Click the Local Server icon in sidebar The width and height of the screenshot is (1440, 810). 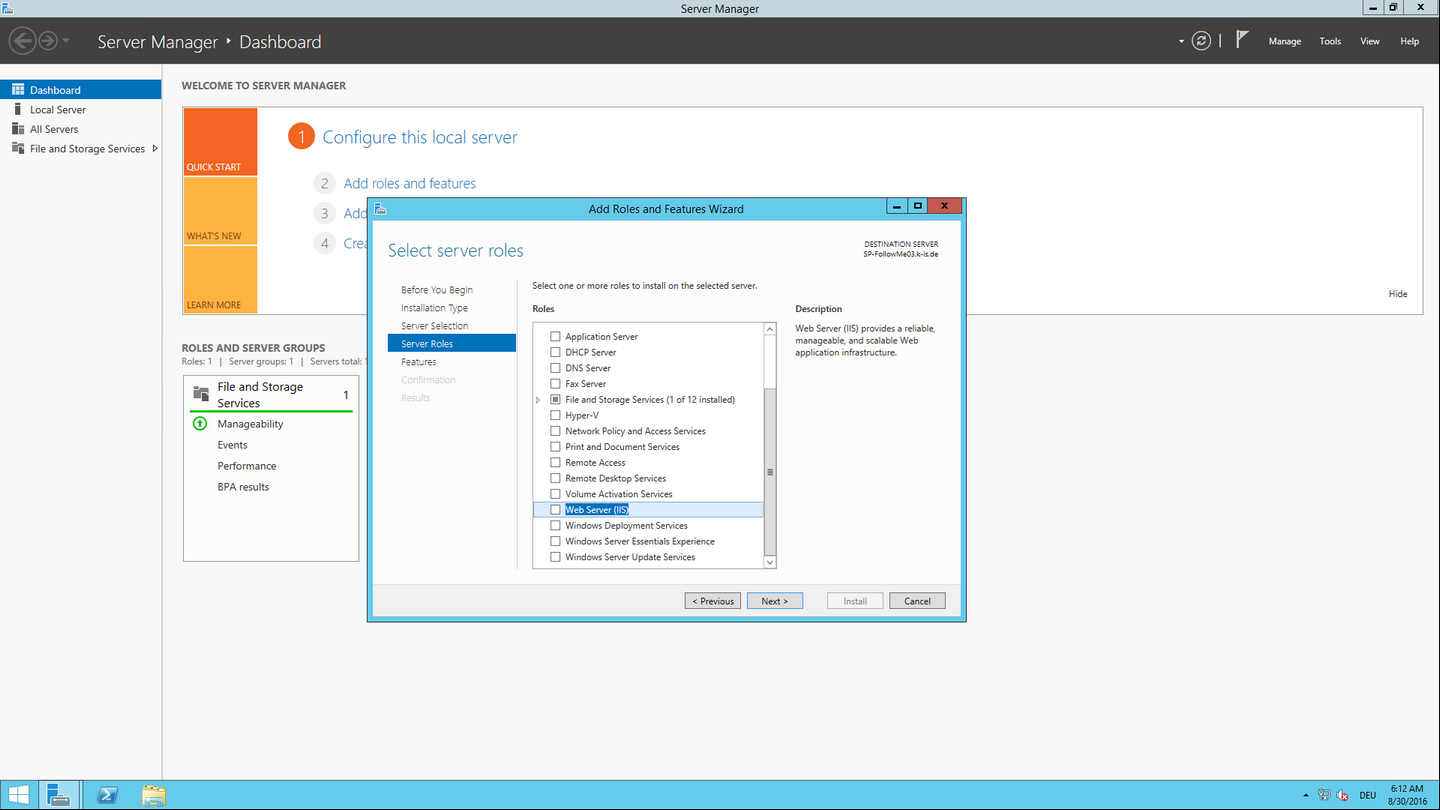click(x=17, y=109)
